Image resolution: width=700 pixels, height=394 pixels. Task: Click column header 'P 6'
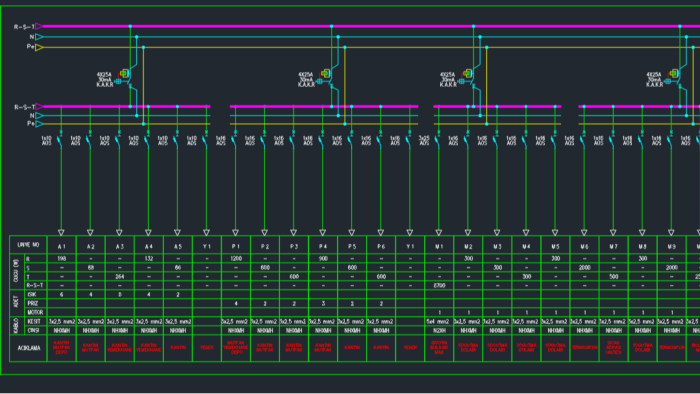click(x=381, y=246)
